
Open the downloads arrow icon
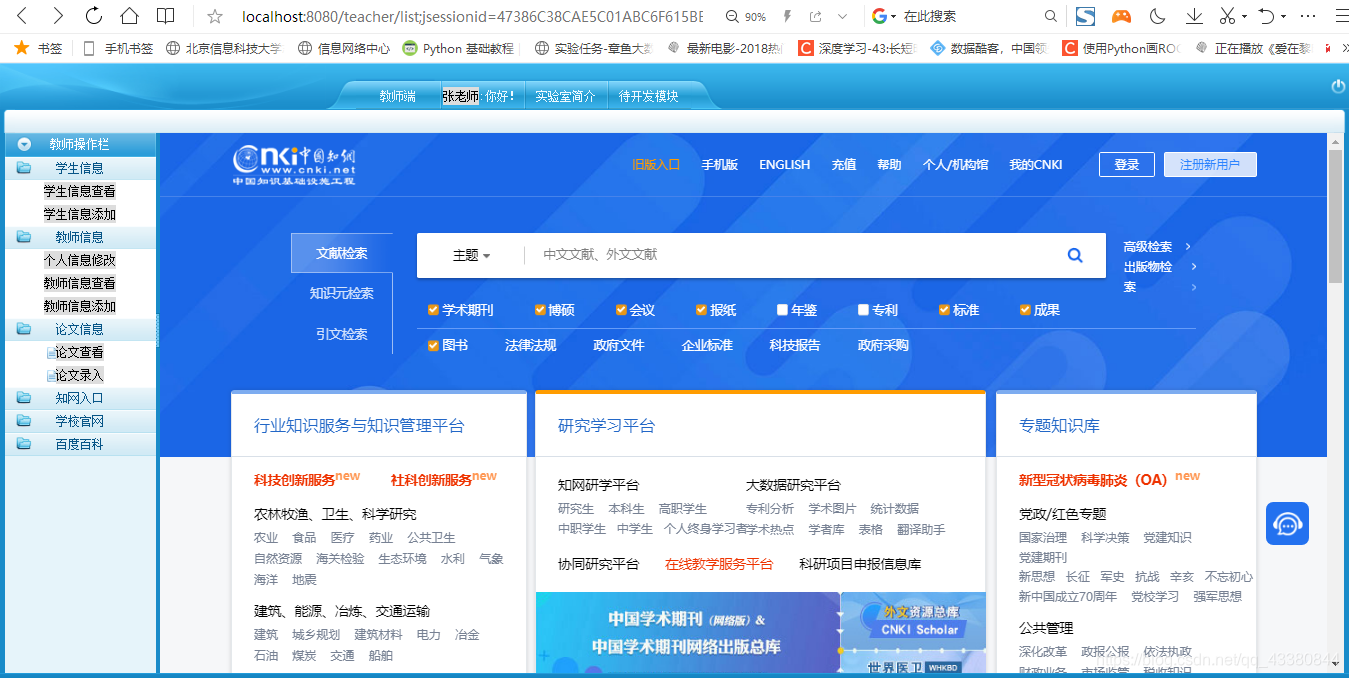click(x=1194, y=16)
